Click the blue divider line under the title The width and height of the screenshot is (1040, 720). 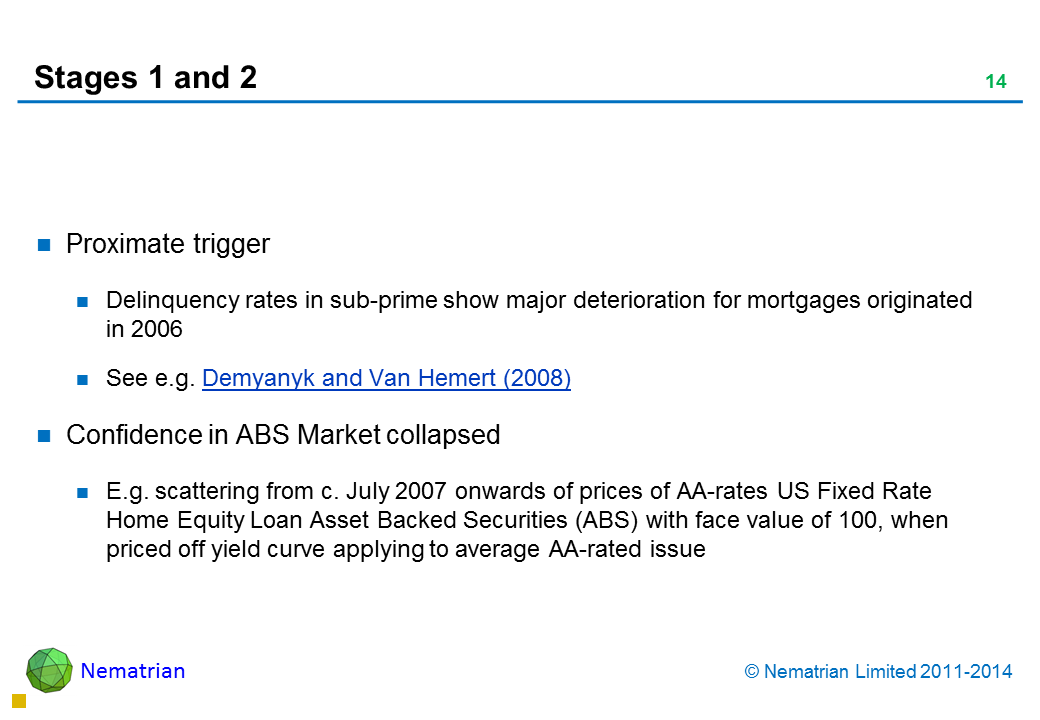coord(520,102)
